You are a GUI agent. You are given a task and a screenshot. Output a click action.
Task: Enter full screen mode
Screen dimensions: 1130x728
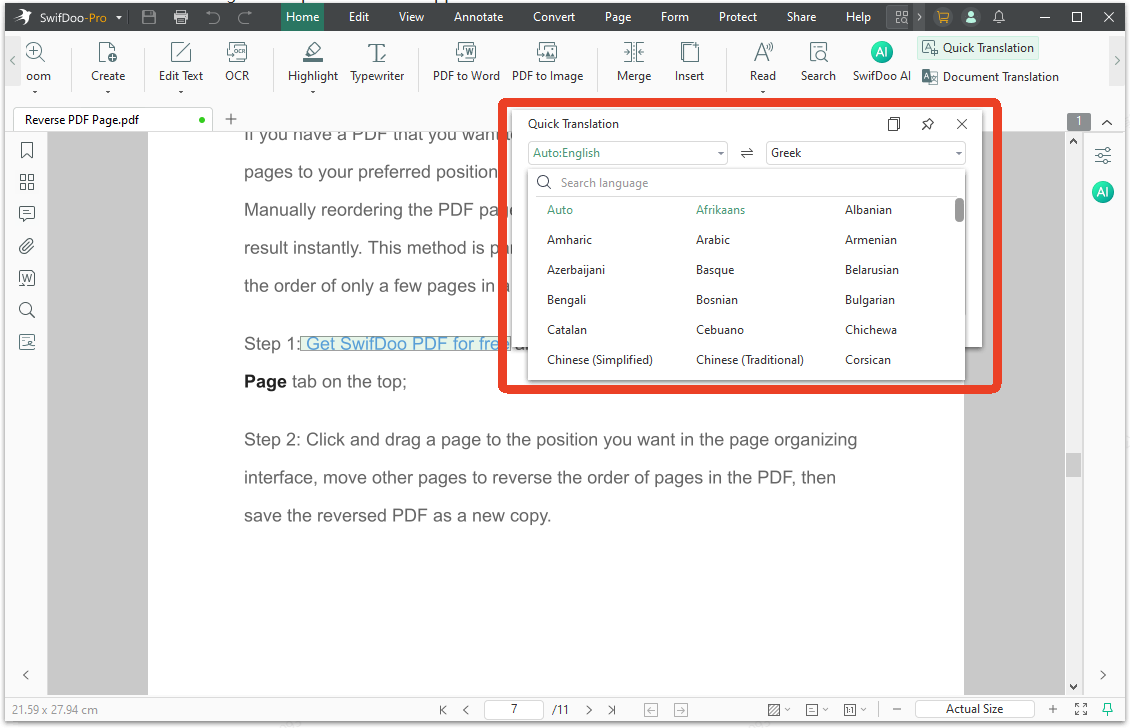tap(1081, 710)
